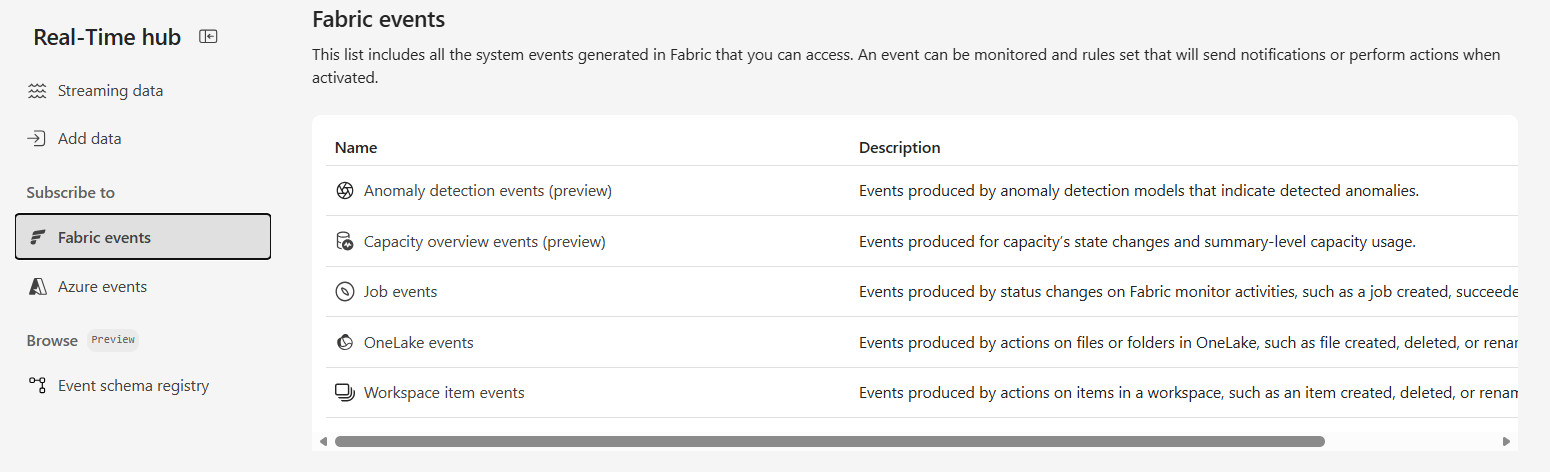
Task: Open Anomaly detection events (preview) link
Action: click(487, 191)
